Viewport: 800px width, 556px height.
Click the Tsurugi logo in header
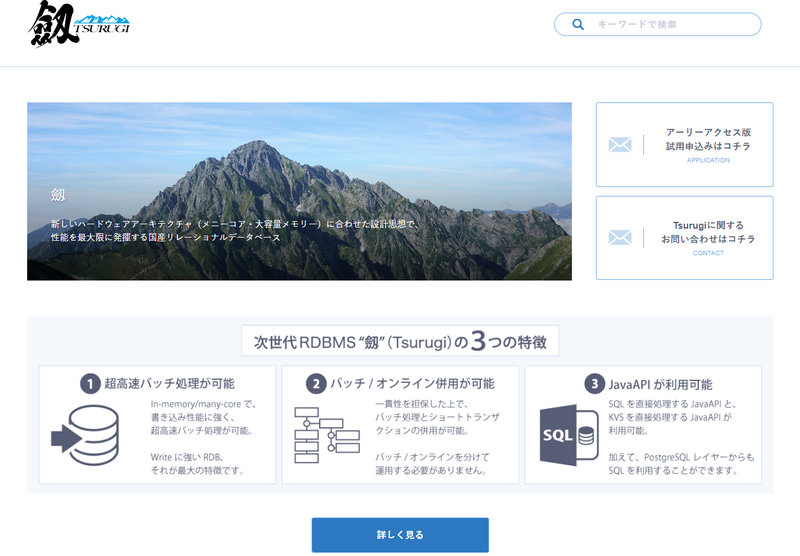coord(79,24)
